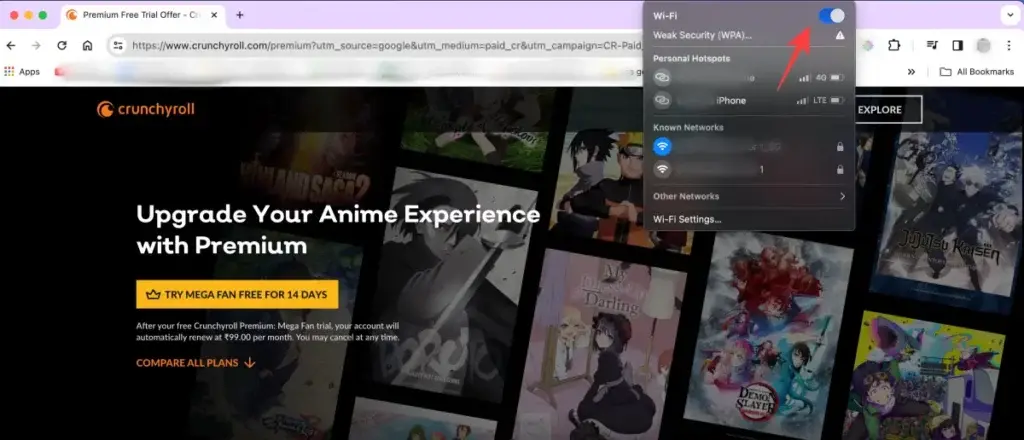Open the site information icon in address bar

118,46
